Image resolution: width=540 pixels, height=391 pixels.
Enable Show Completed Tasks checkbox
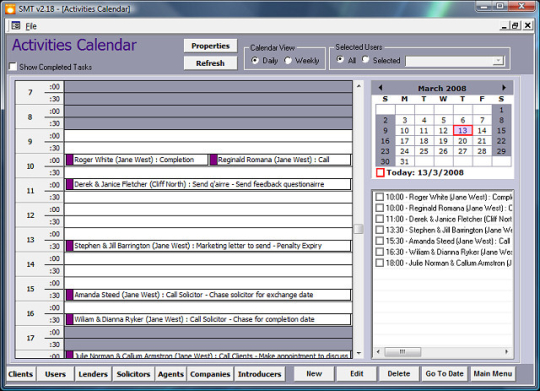pos(13,66)
